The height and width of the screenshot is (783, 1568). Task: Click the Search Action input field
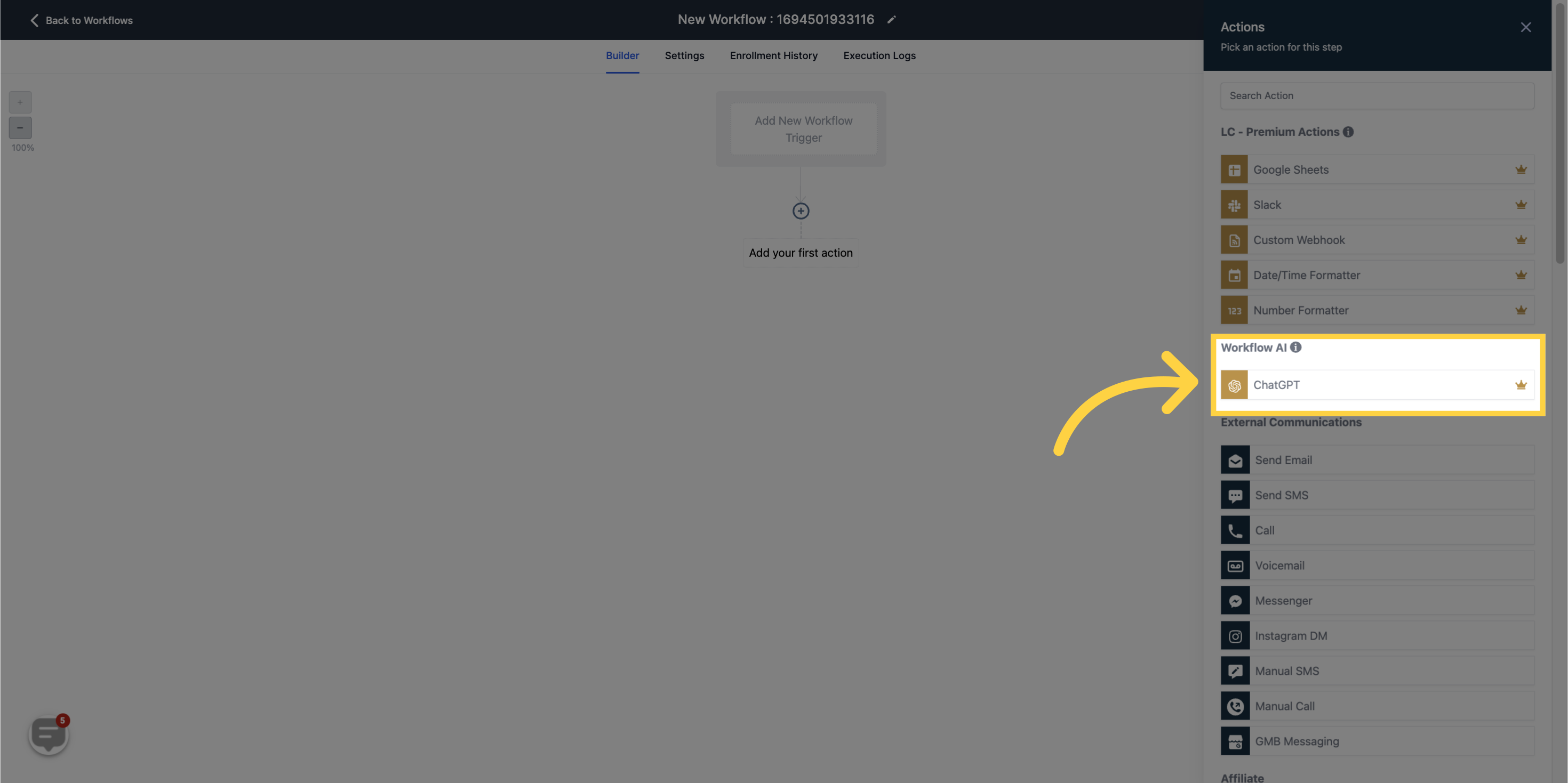click(x=1377, y=96)
